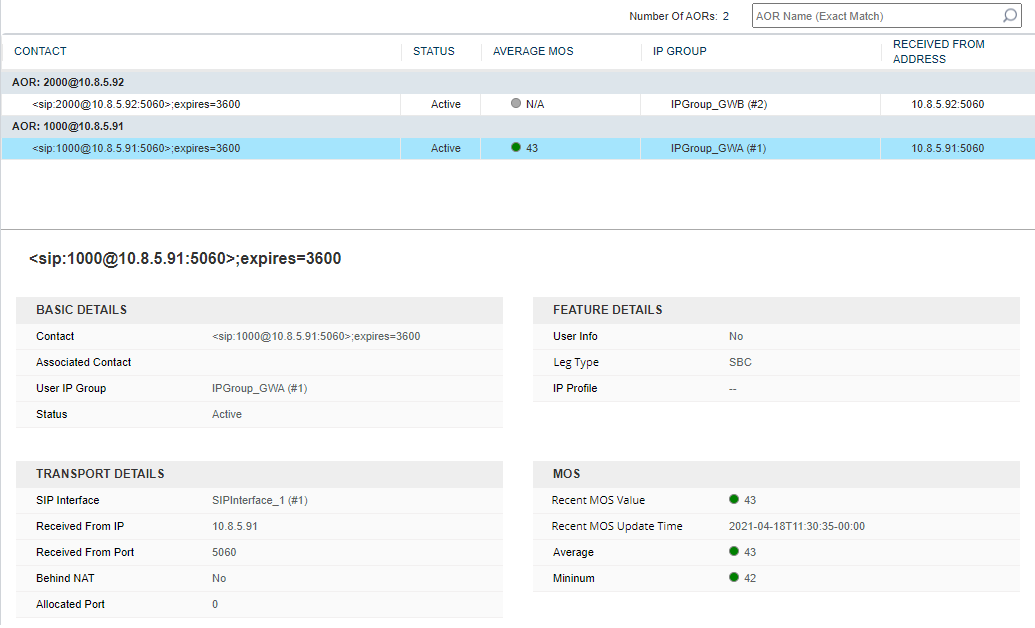Click the grey N/A MOS indicator dot
Screen dimensions: 1035x628
pyautogui.click(x=516, y=103)
